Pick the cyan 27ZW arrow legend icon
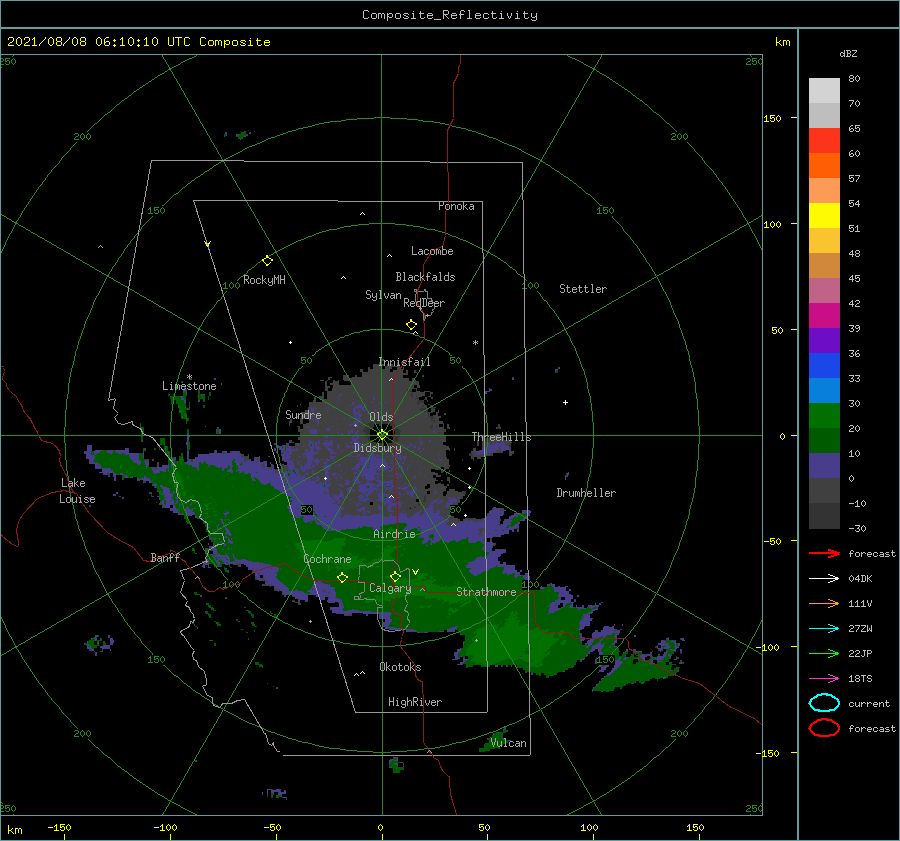 (824, 629)
